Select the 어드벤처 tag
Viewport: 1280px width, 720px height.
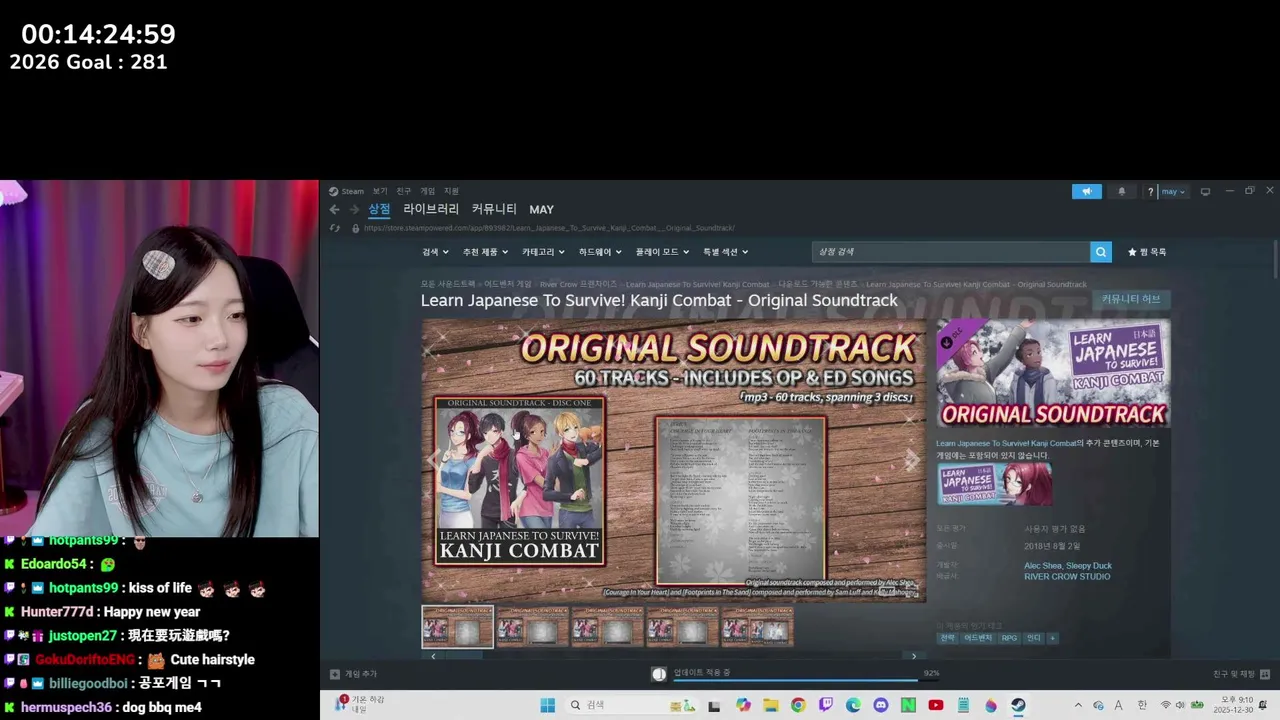[978, 638]
